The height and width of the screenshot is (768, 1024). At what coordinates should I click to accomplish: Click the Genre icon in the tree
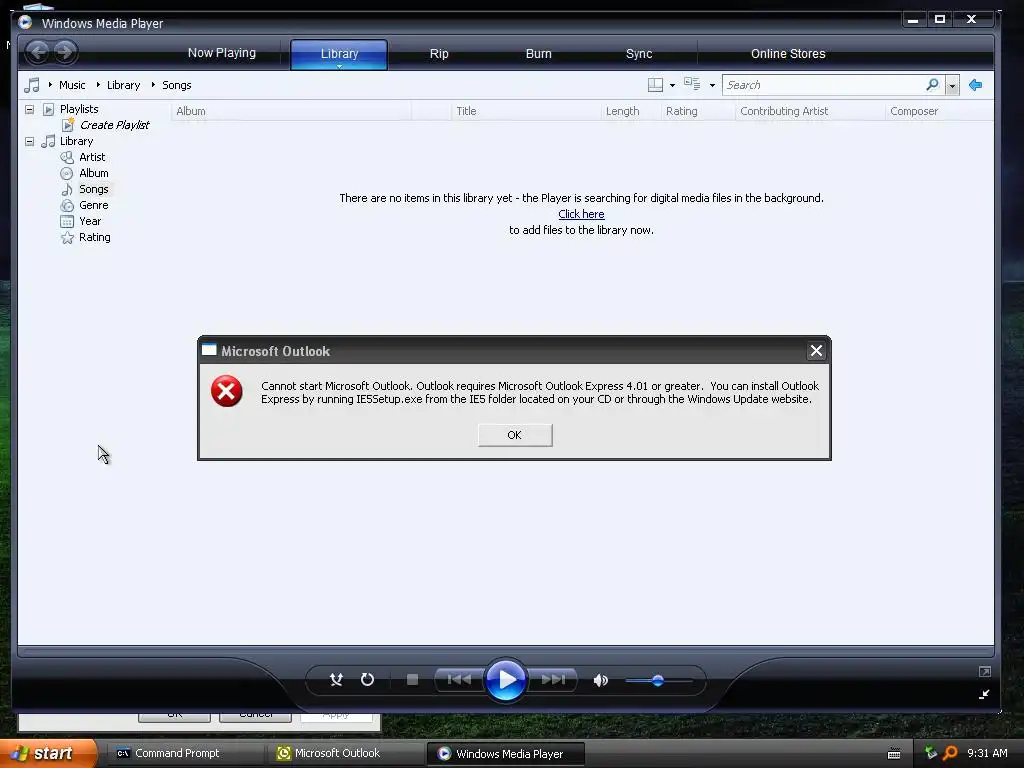[67, 205]
